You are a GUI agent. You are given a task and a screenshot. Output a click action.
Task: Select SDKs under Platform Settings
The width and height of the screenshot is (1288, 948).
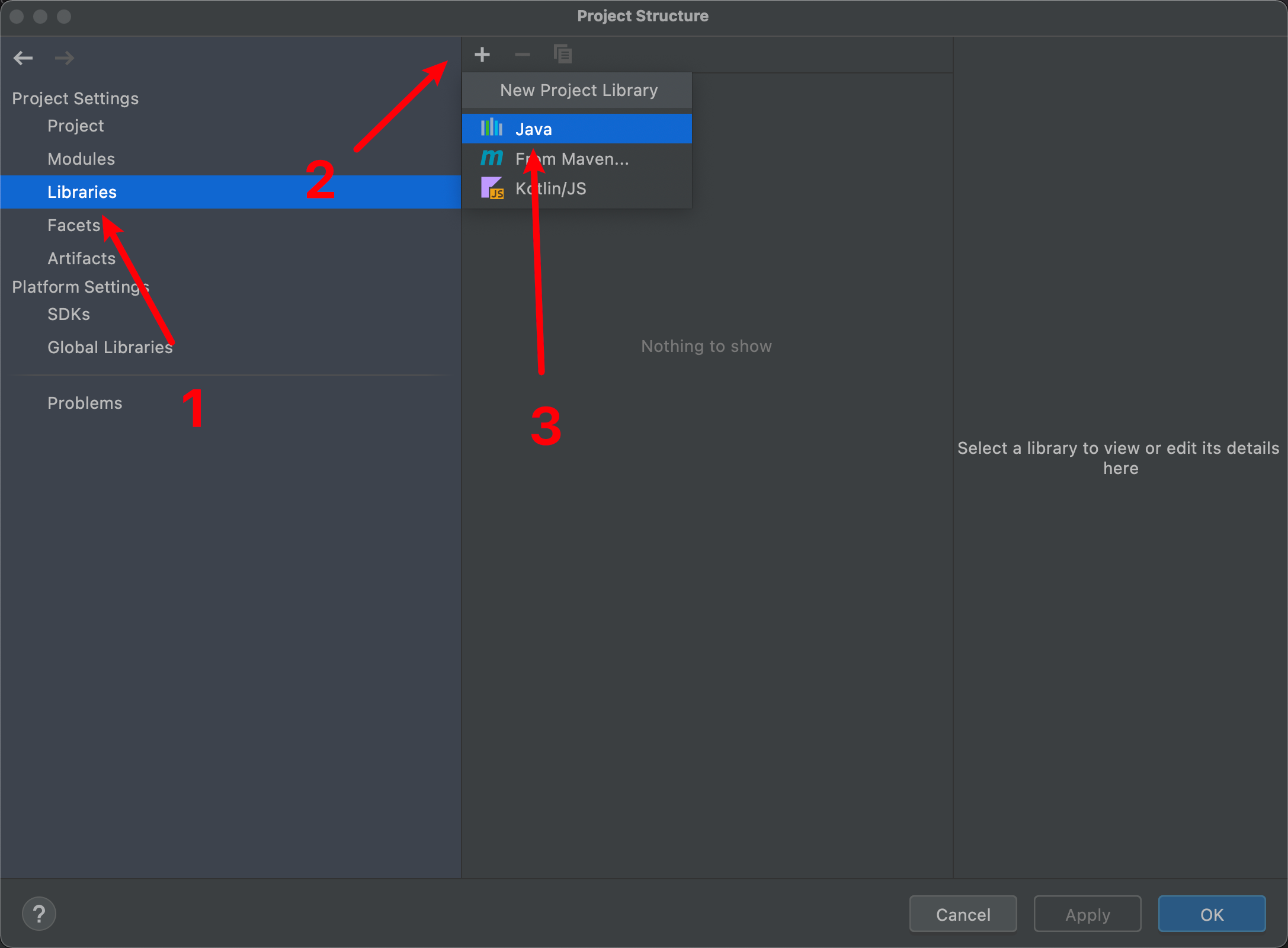click(69, 314)
